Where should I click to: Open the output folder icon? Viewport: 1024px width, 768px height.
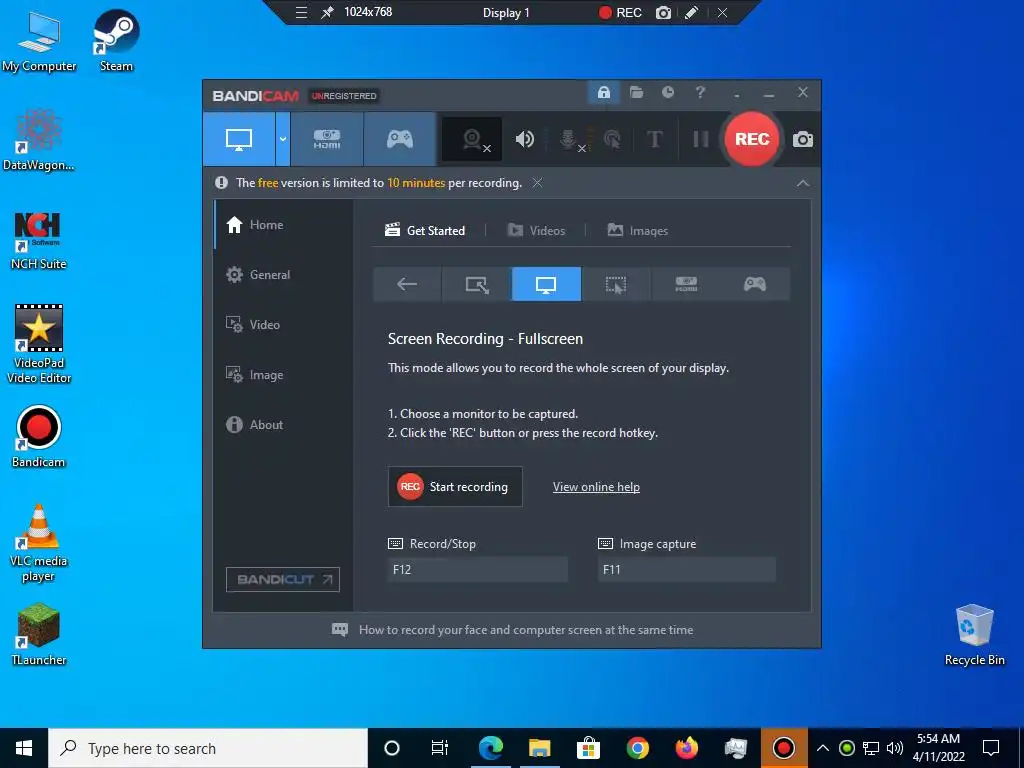click(x=636, y=93)
